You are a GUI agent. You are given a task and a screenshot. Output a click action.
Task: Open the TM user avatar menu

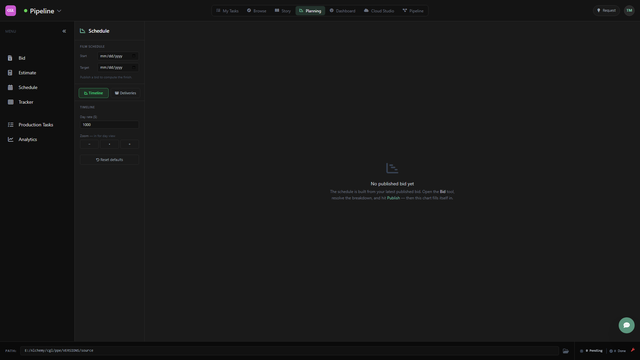tap(629, 11)
